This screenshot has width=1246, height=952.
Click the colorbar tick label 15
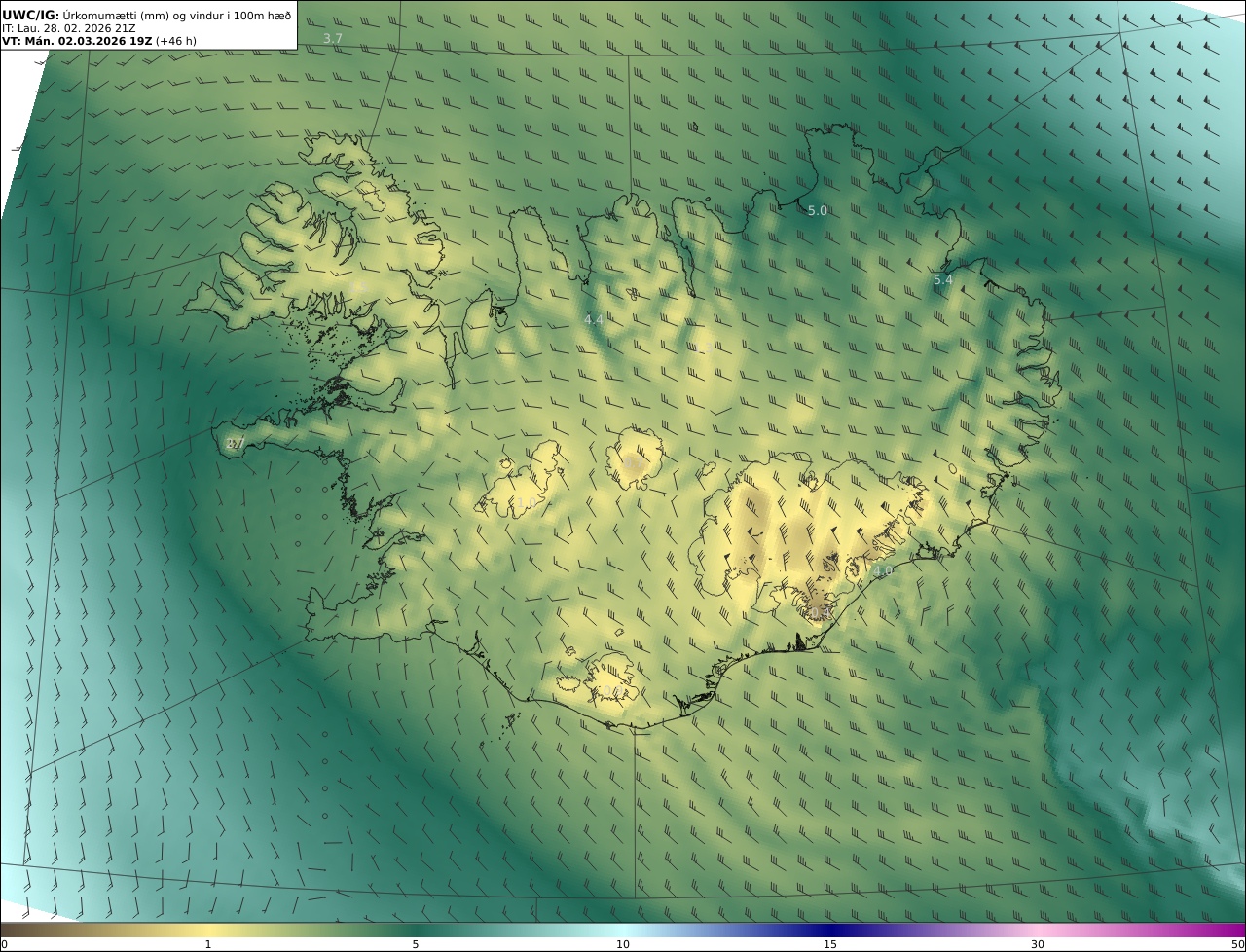click(x=830, y=944)
